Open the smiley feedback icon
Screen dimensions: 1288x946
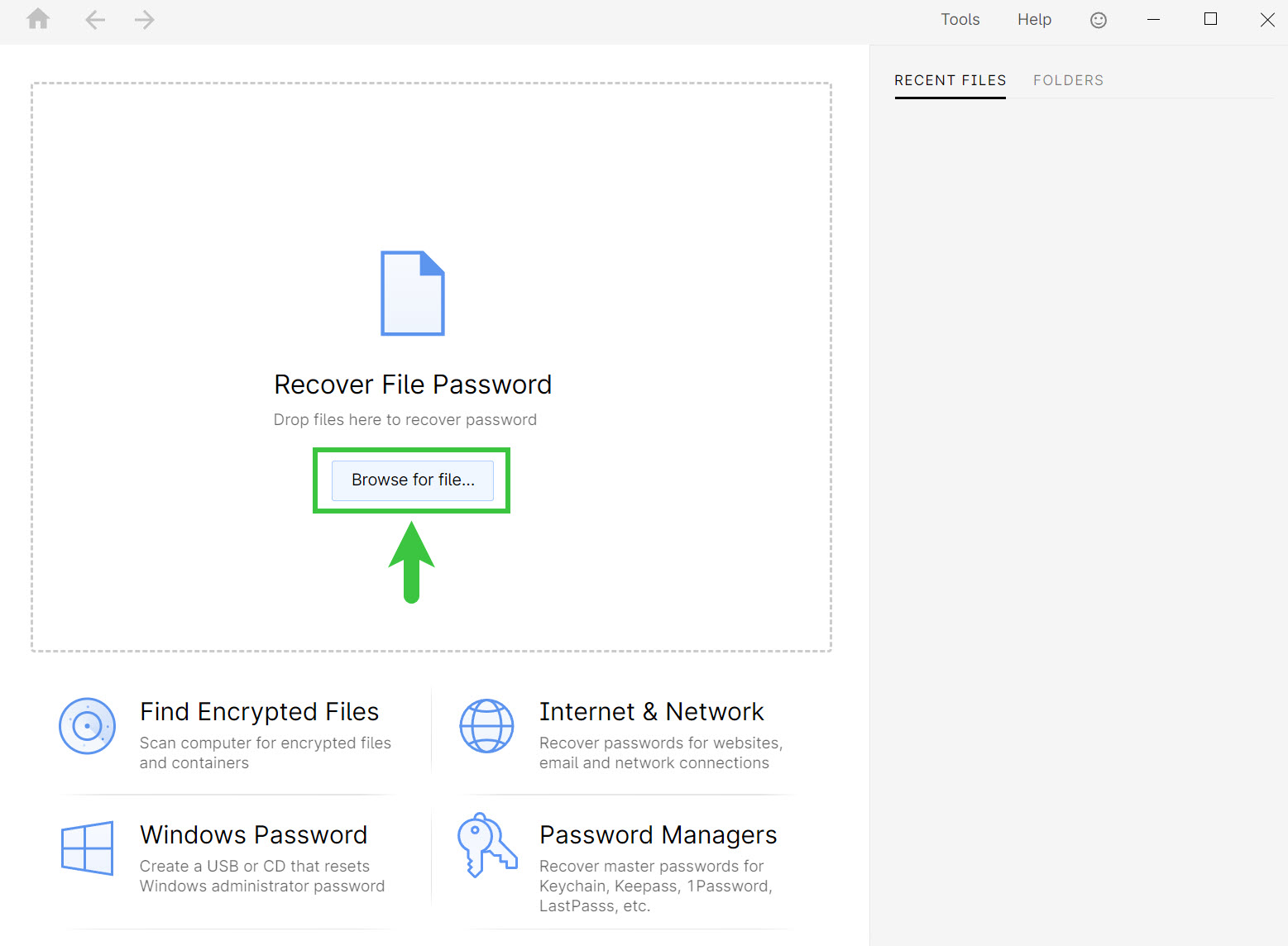[x=1099, y=19]
